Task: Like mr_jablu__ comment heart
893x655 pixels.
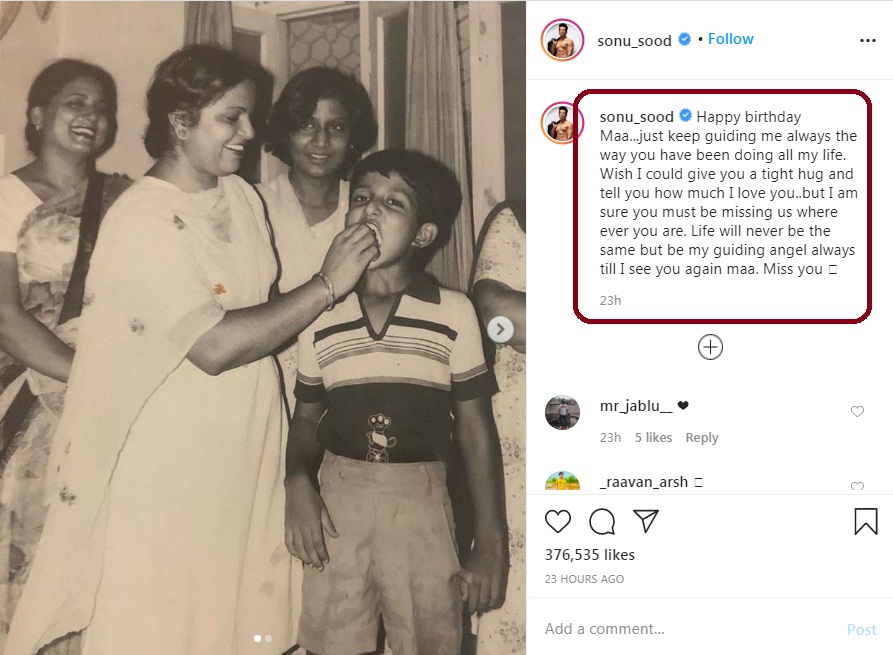Action: click(857, 412)
